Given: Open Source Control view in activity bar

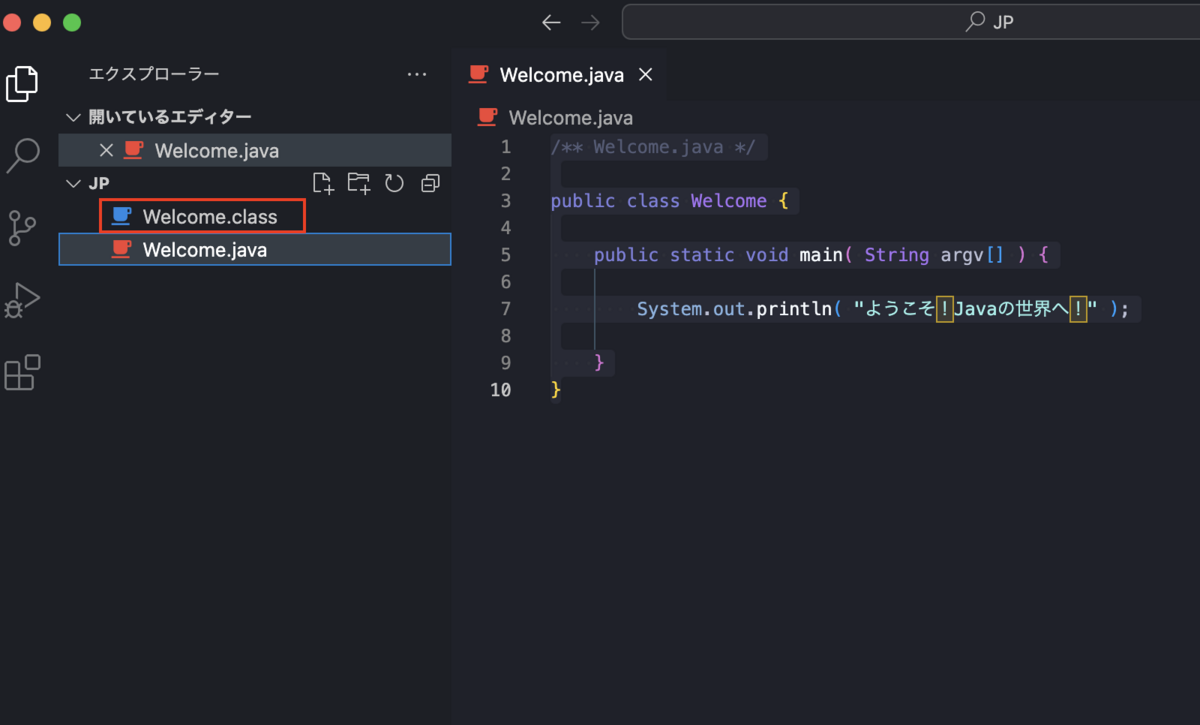Looking at the screenshot, I should [x=22, y=228].
